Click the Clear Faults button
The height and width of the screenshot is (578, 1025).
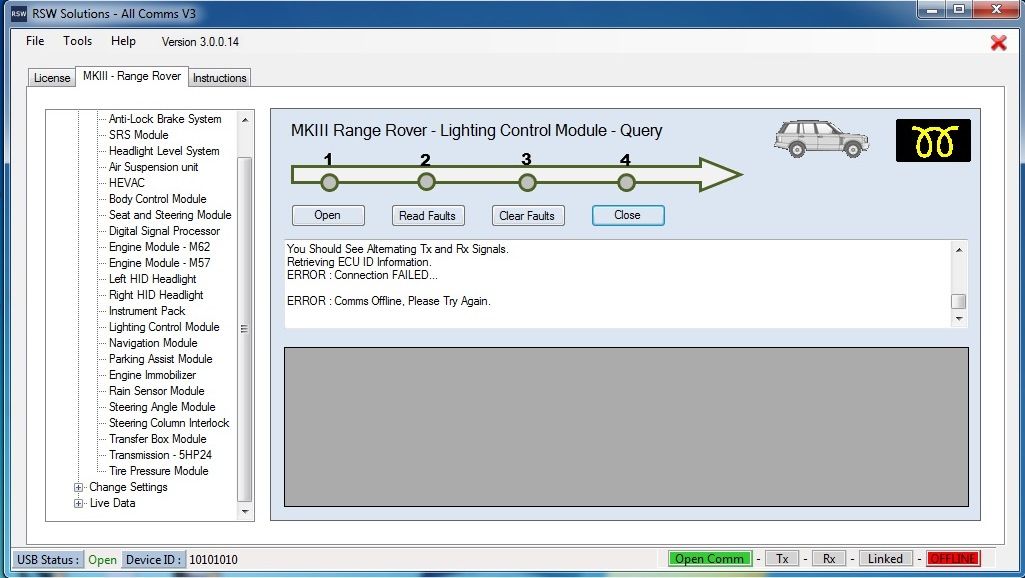pyautogui.click(x=527, y=215)
